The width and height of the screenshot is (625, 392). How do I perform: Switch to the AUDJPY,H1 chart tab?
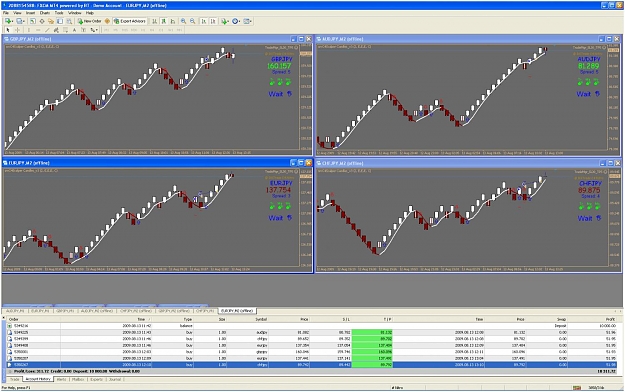[x=15, y=311]
